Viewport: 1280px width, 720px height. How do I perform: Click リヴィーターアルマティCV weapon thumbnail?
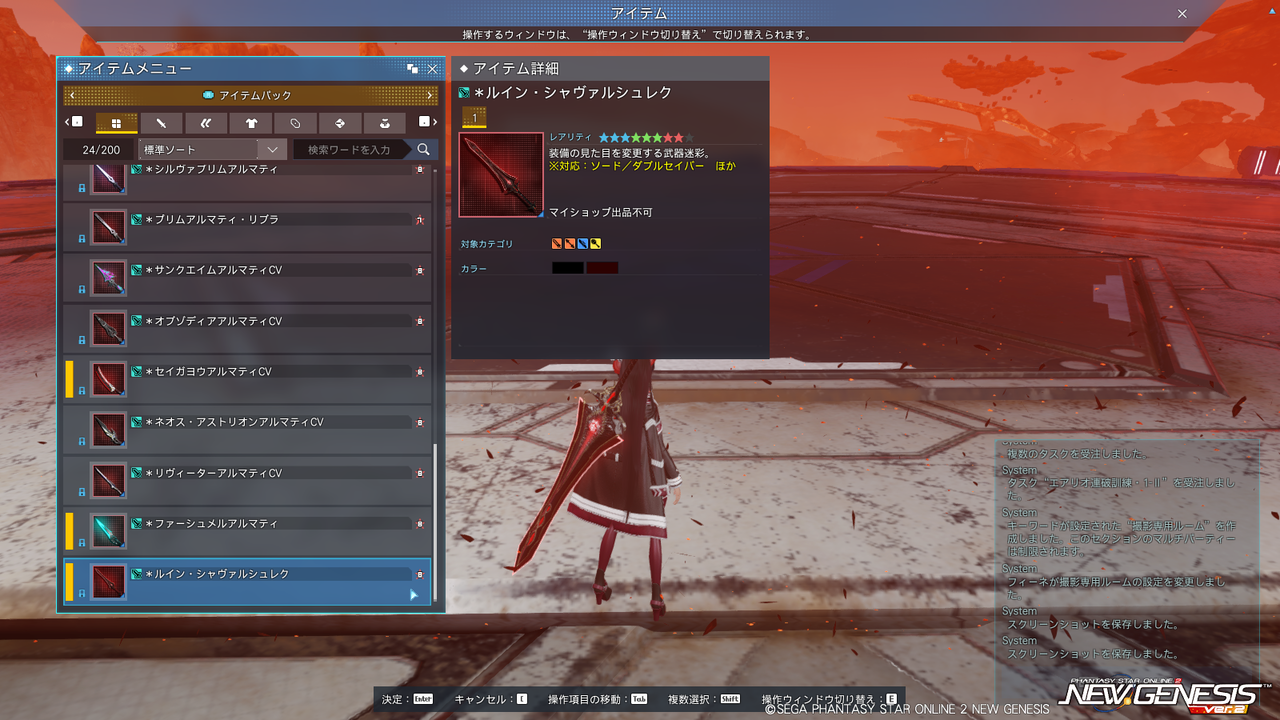(x=108, y=480)
